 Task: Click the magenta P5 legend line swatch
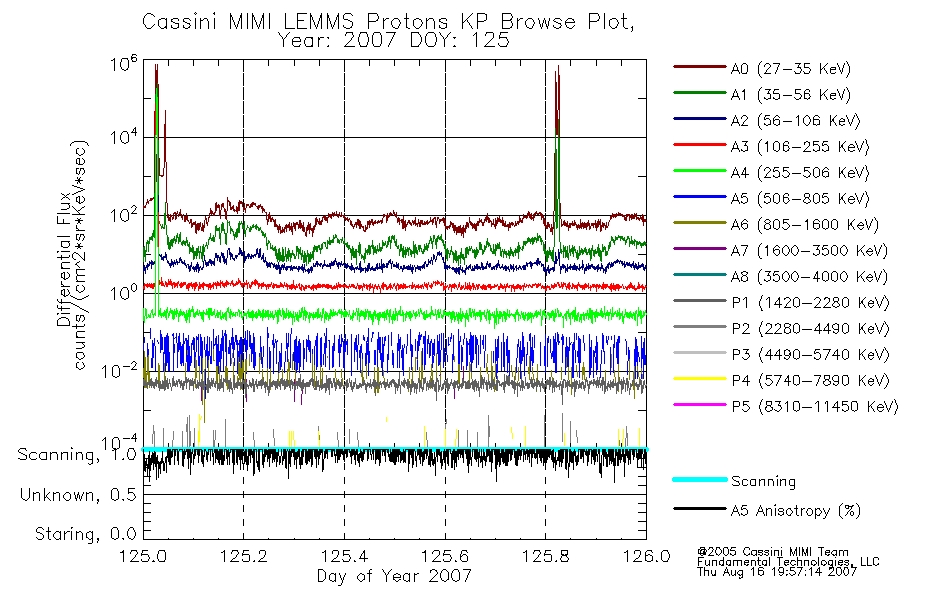coord(699,405)
